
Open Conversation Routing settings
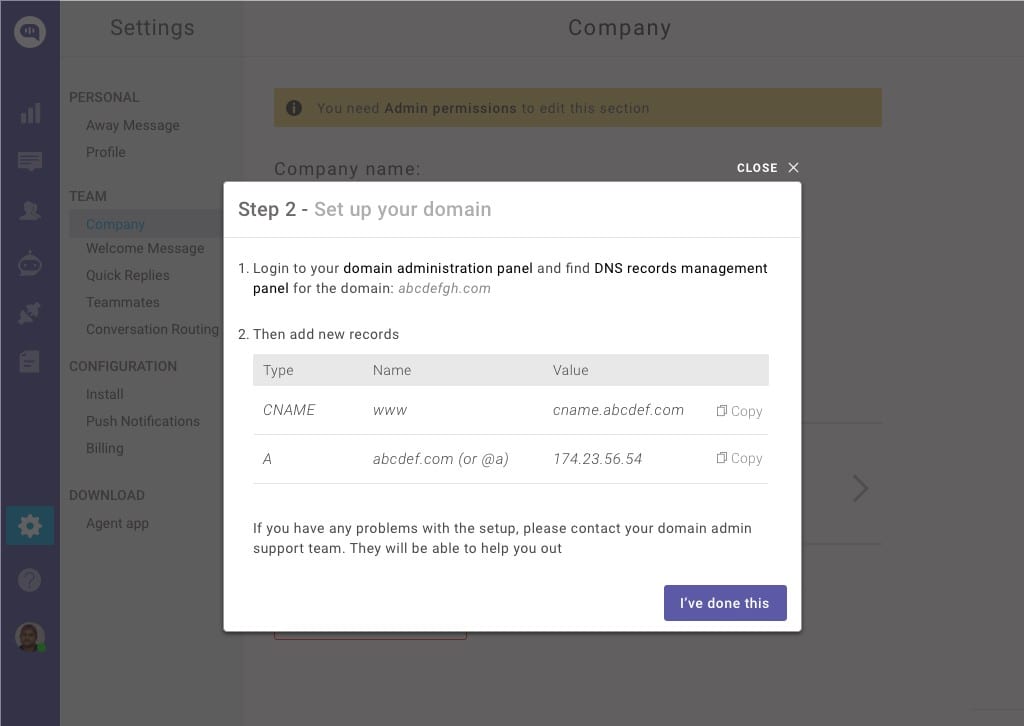152,329
